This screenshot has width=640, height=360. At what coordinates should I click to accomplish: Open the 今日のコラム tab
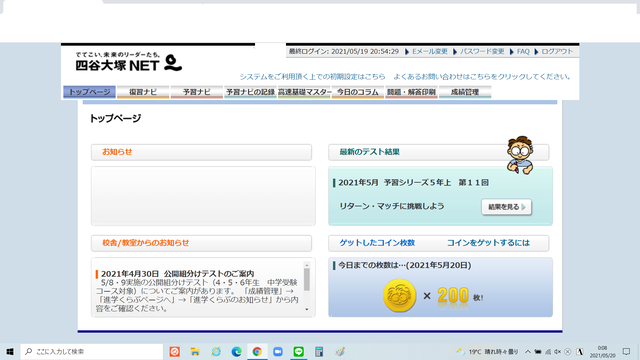(358, 92)
